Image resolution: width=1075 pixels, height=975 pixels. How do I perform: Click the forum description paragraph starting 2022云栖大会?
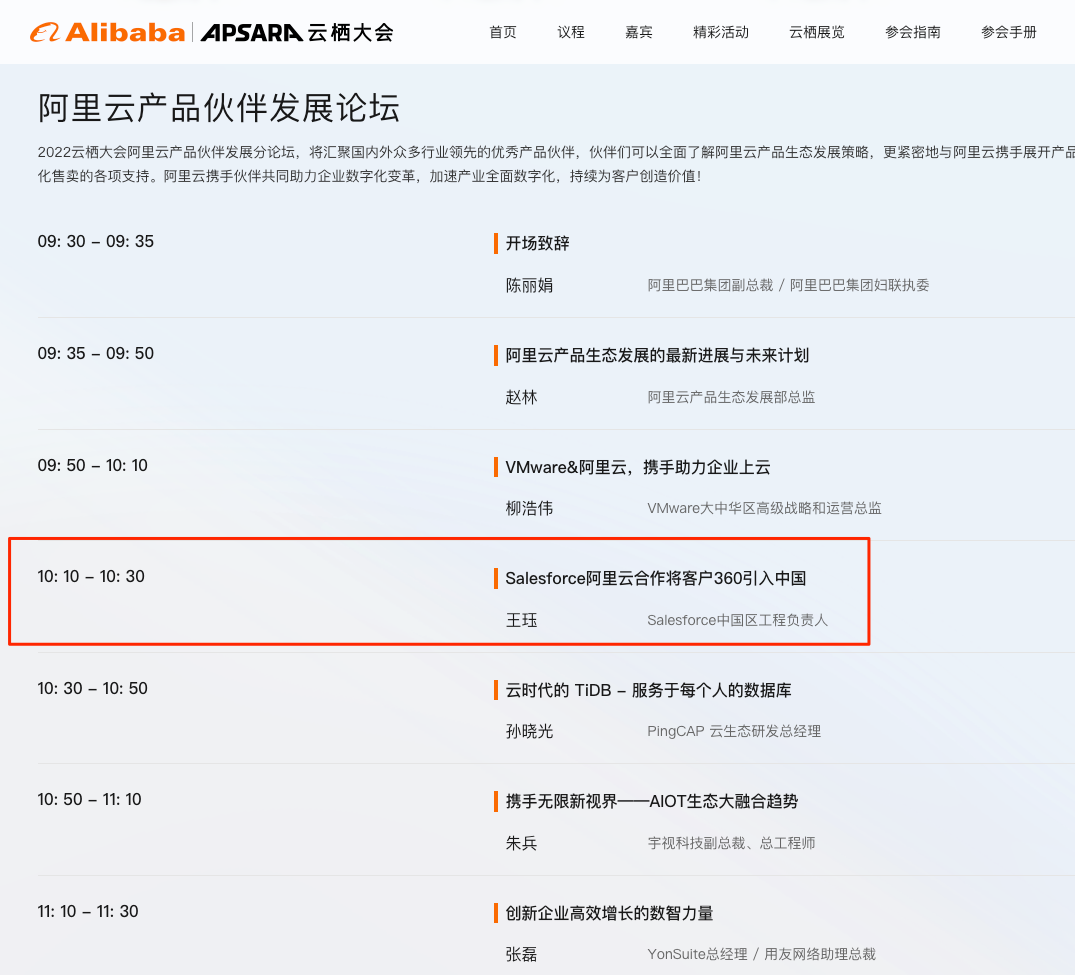tap(556, 164)
